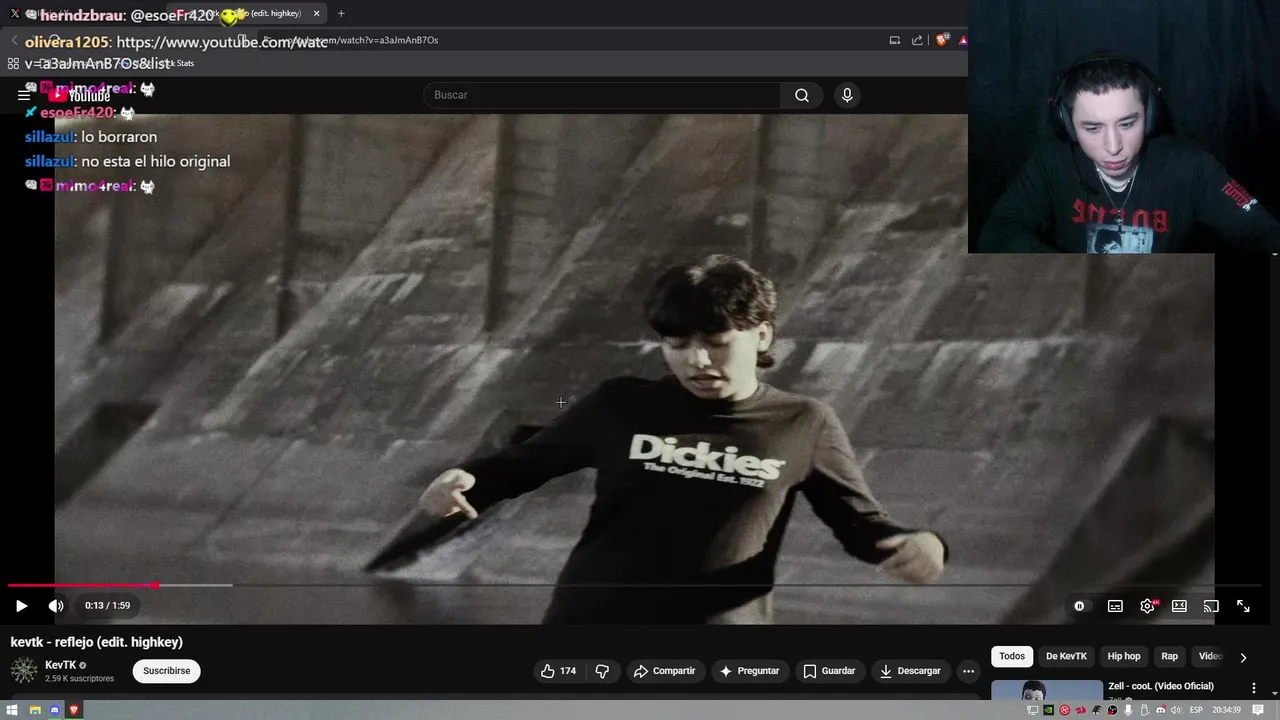Open Discord from the taskbar

(x=54, y=710)
